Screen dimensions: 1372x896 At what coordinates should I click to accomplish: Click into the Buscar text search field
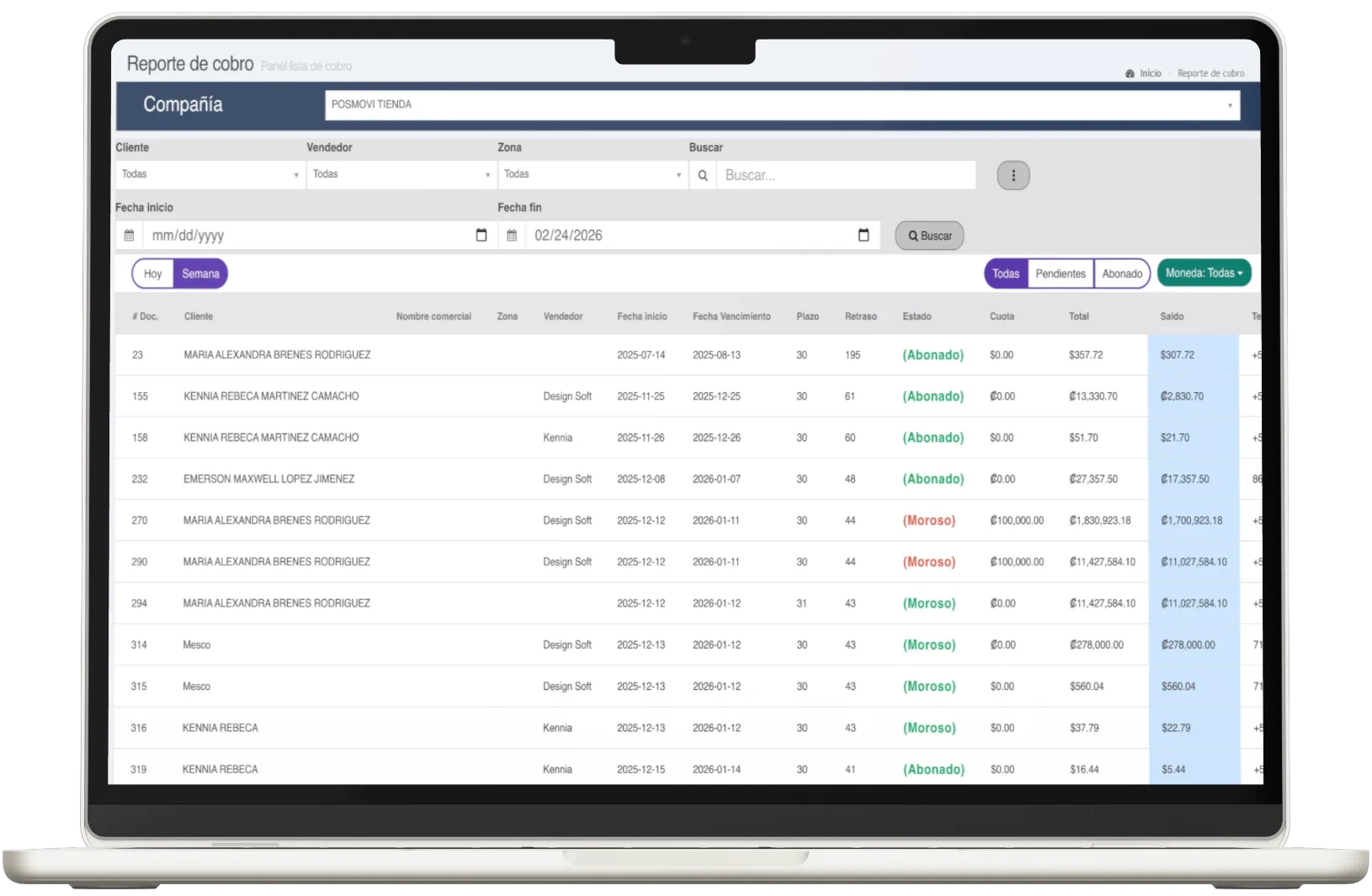(x=845, y=176)
